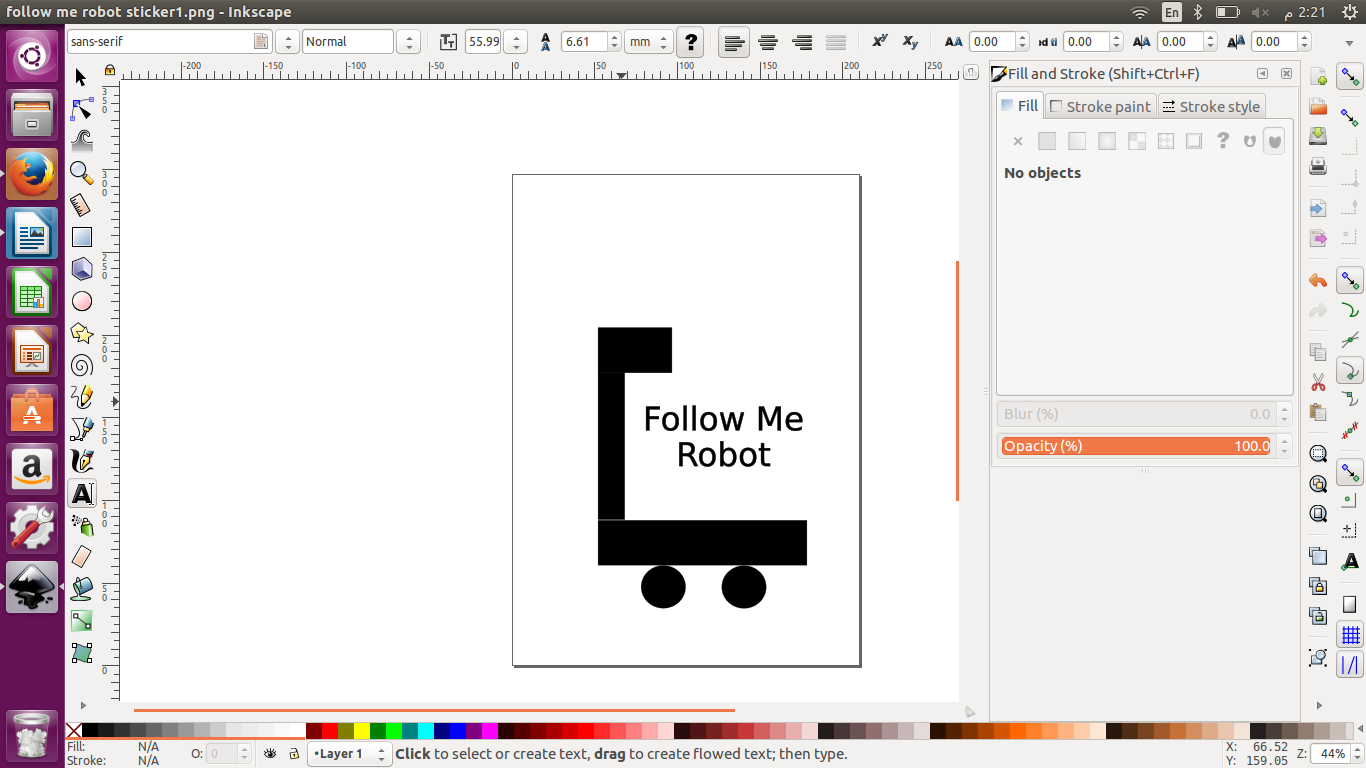Set text alignment to left
This screenshot has width=1366, height=768.
click(734, 42)
